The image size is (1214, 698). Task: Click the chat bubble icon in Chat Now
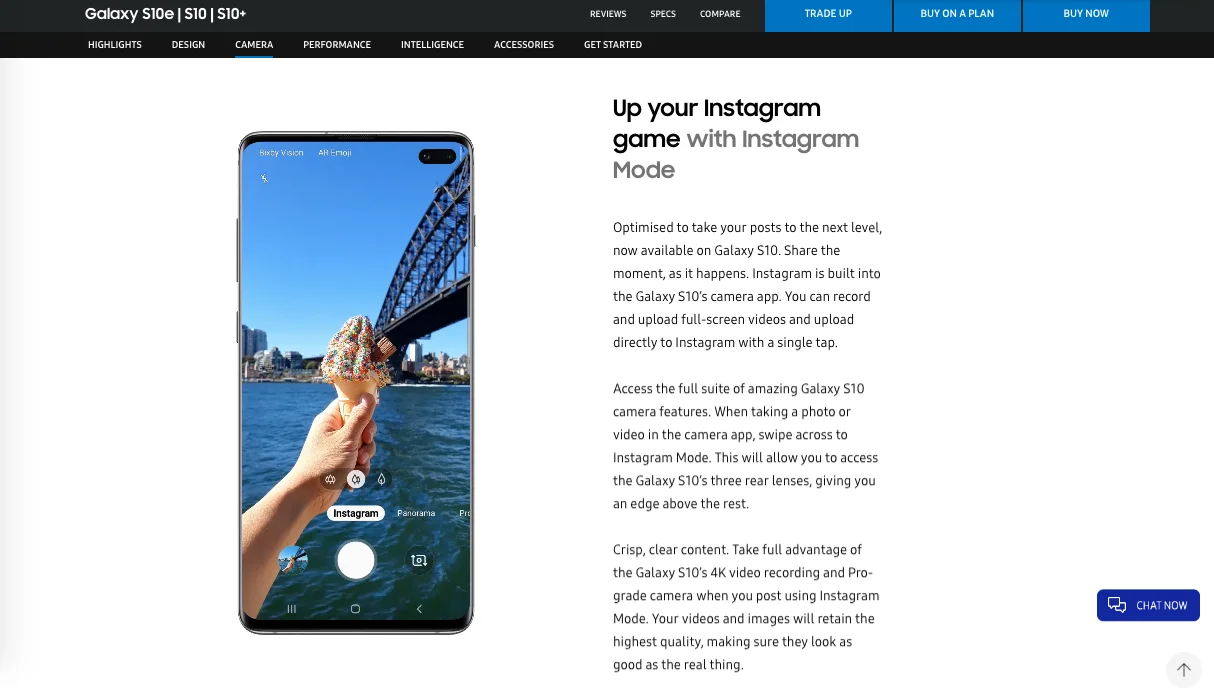coord(1117,605)
